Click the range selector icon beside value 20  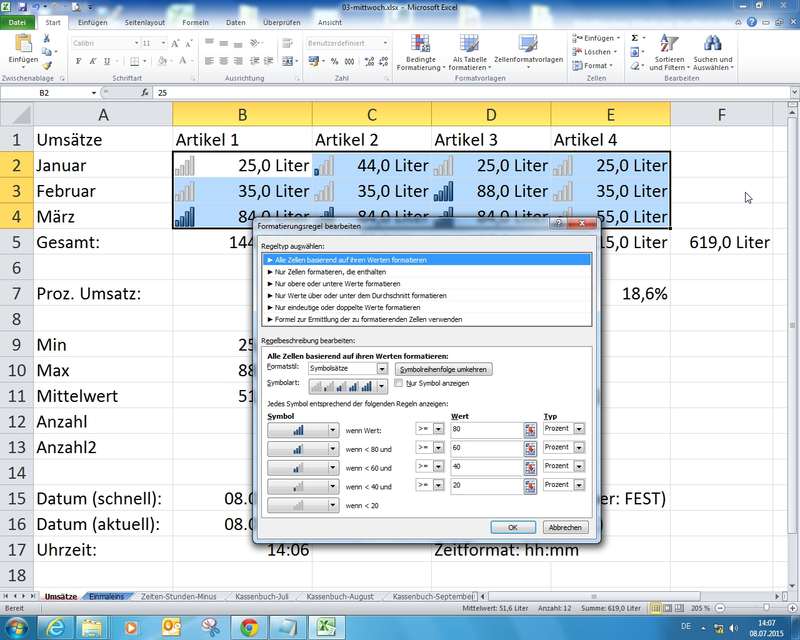point(530,485)
